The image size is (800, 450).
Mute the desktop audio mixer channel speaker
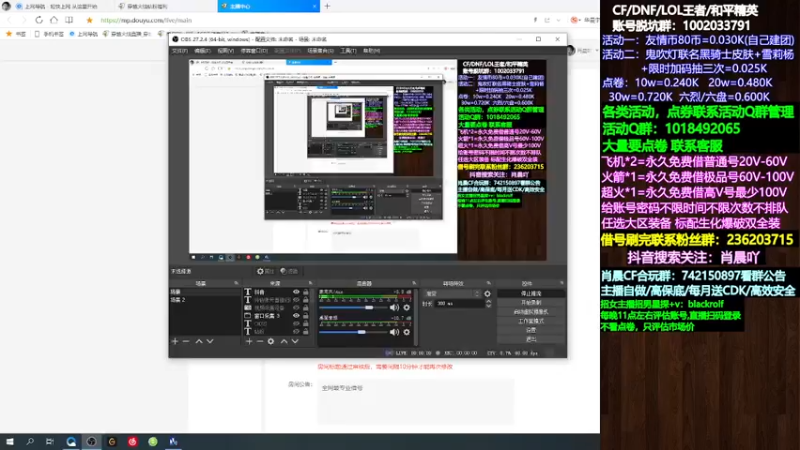(x=394, y=332)
